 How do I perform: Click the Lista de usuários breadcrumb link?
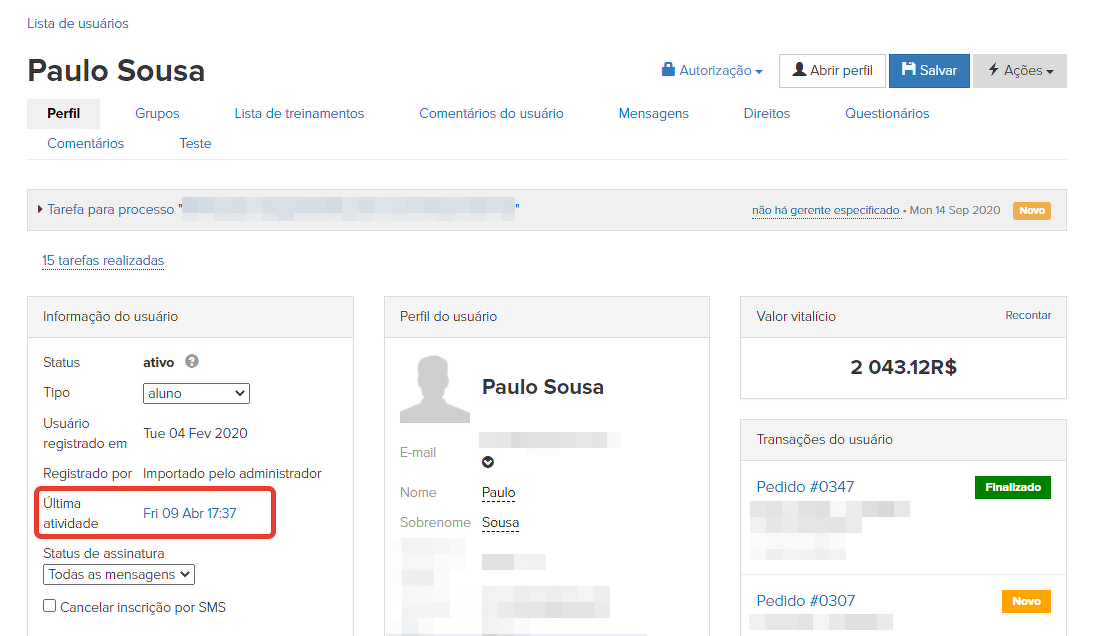click(78, 23)
